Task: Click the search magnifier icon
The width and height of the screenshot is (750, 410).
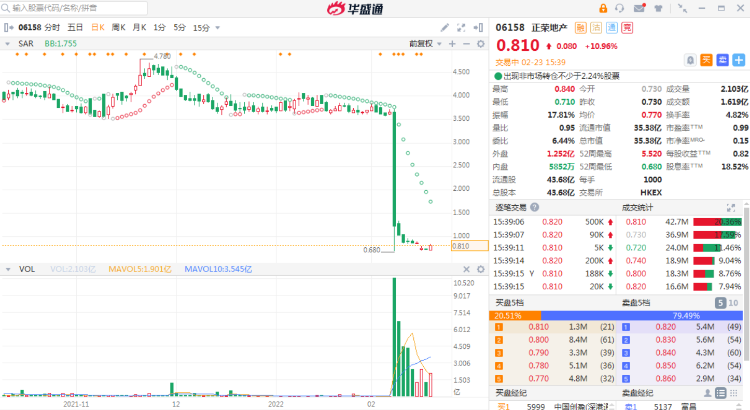Action: pyautogui.click(x=6, y=8)
